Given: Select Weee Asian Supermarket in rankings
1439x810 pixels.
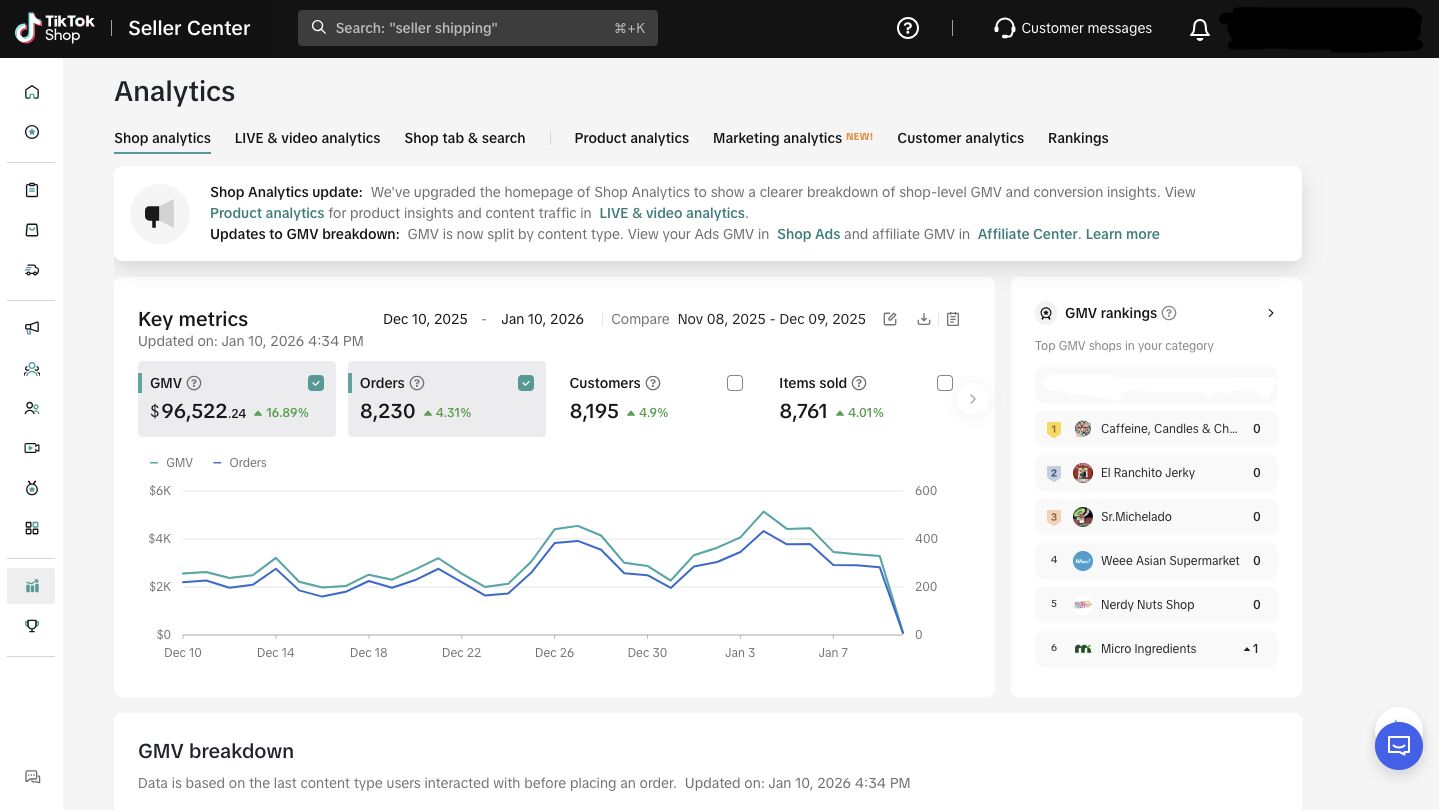Looking at the screenshot, I should 1156,561.
